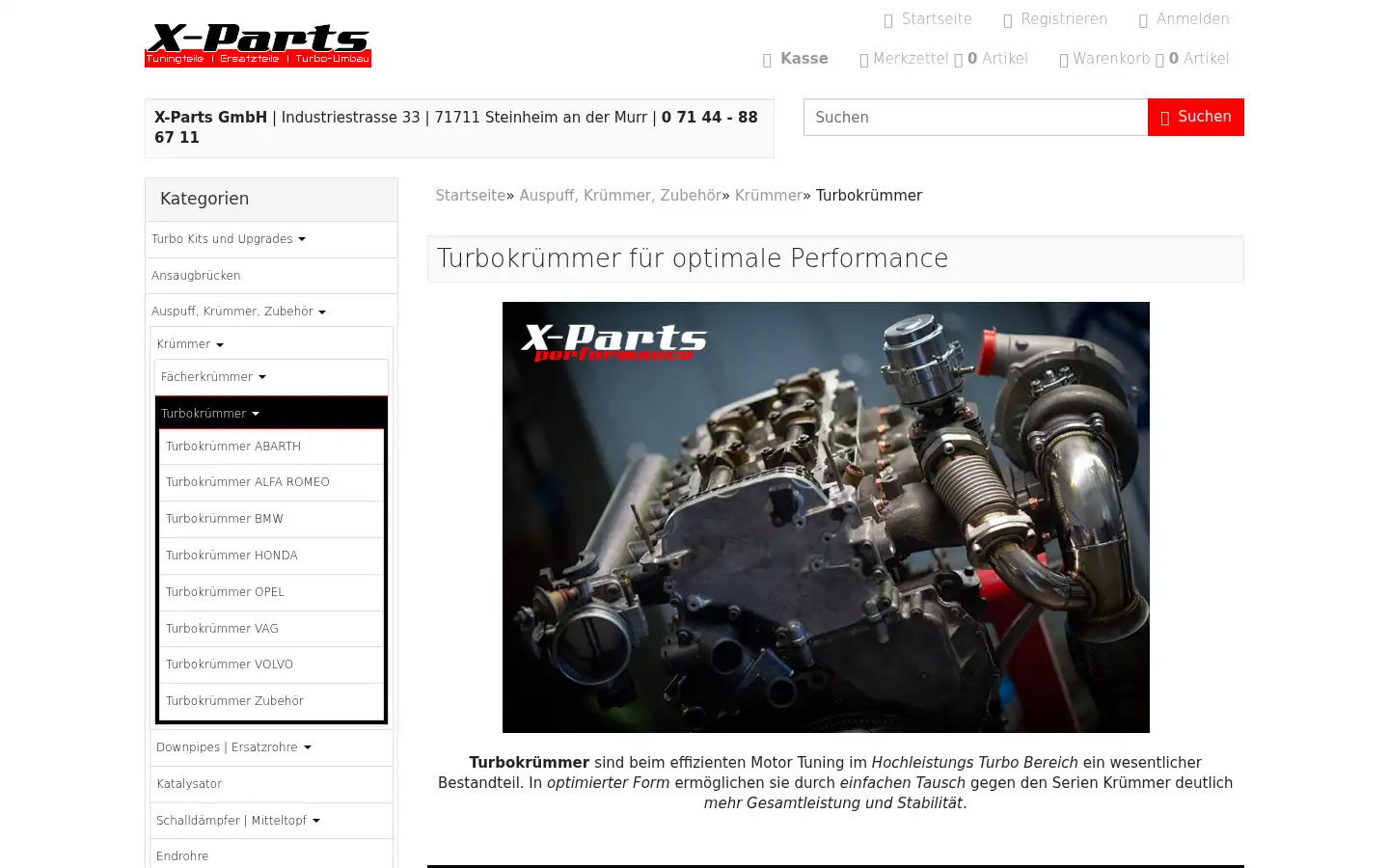Open Turbokrümmer BMW category
Image resolution: width=1389 pixels, height=868 pixels.
pyautogui.click(x=271, y=519)
